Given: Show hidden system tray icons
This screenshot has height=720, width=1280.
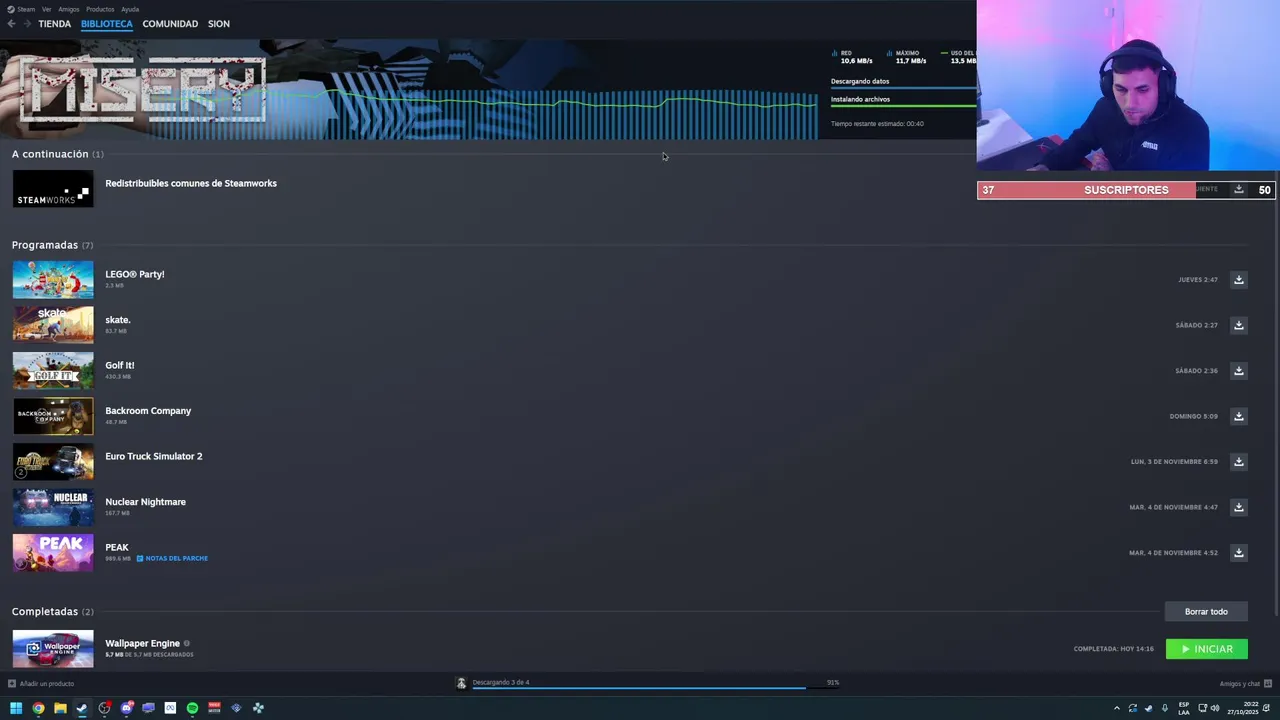Looking at the screenshot, I should 1117,708.
